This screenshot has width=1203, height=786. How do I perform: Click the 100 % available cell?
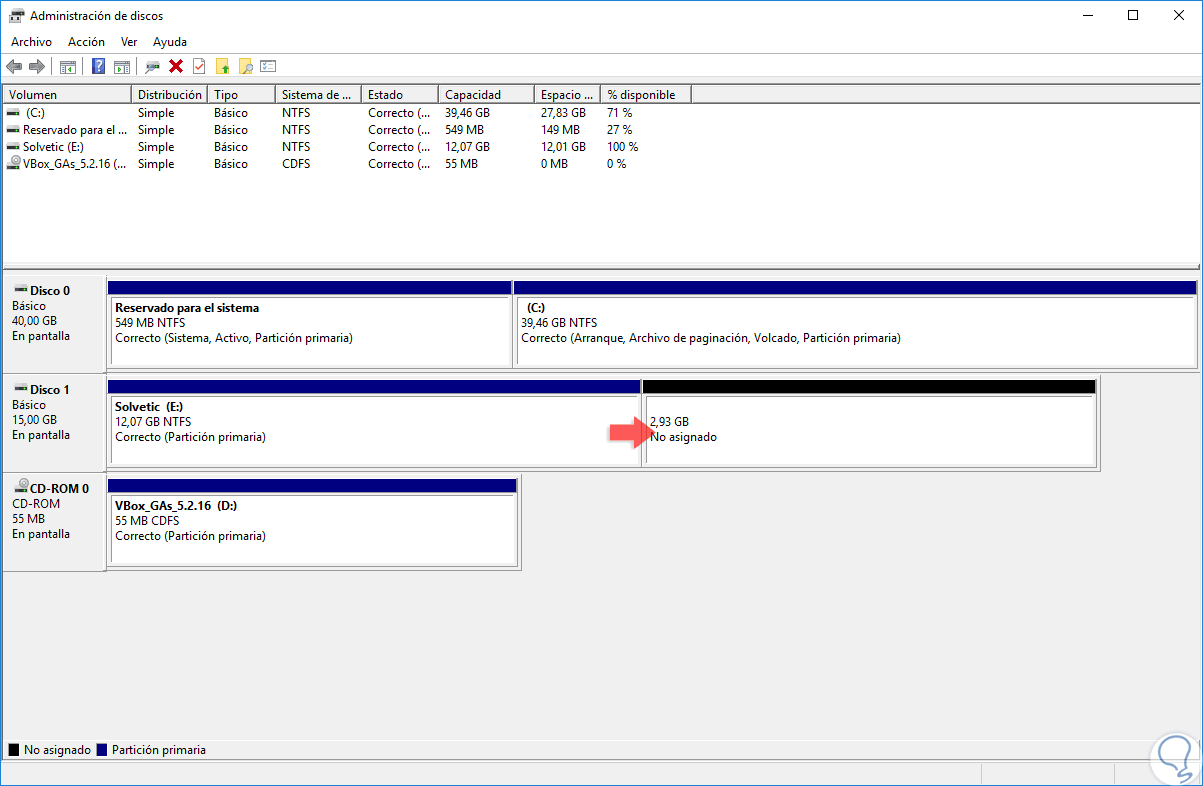coord(622,147)
